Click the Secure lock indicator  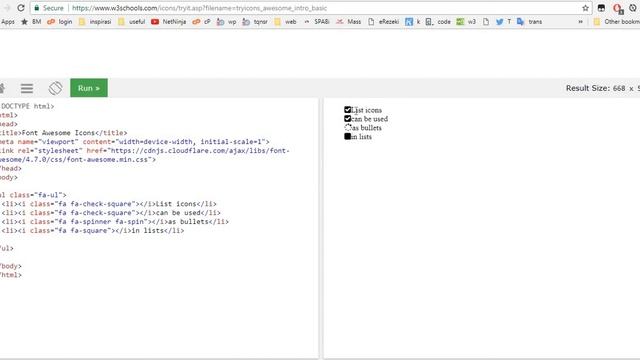(49, 8)
